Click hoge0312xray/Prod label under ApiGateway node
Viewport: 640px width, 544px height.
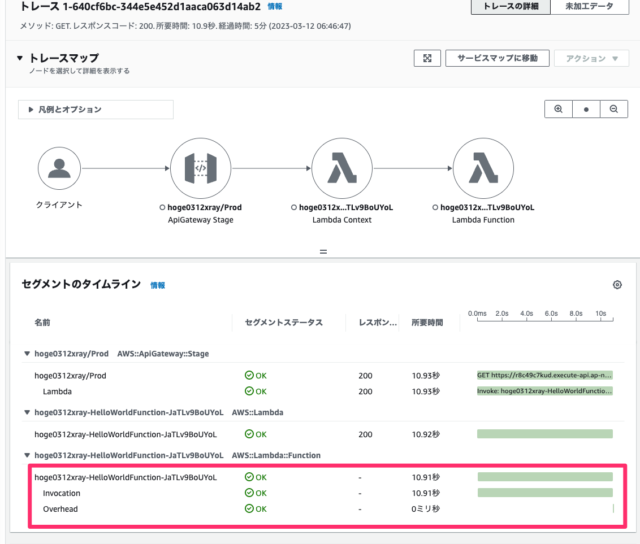click(x=204, y=207)
